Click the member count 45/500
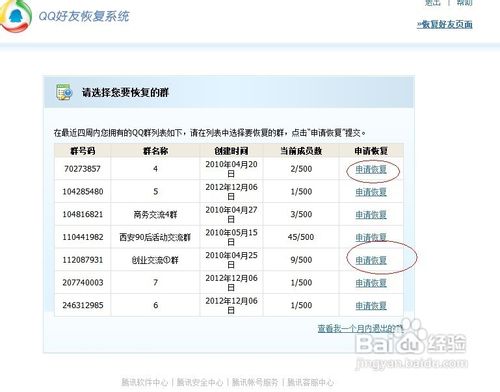 pos(301,237)
